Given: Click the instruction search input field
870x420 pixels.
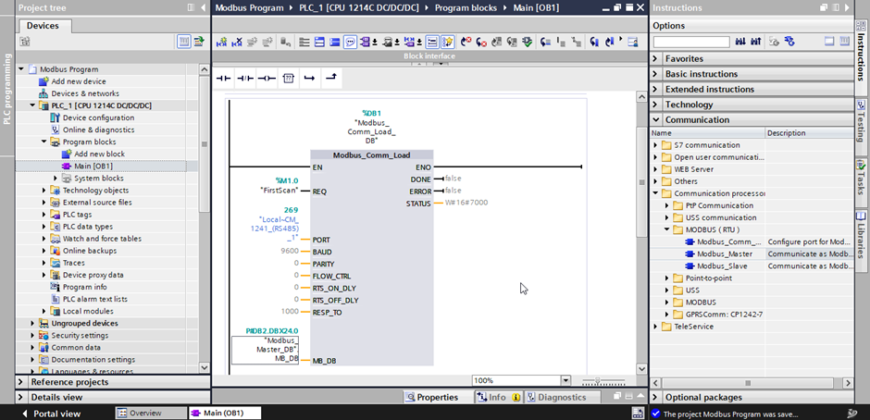Looking at the screenshot, I should (690, 42).
